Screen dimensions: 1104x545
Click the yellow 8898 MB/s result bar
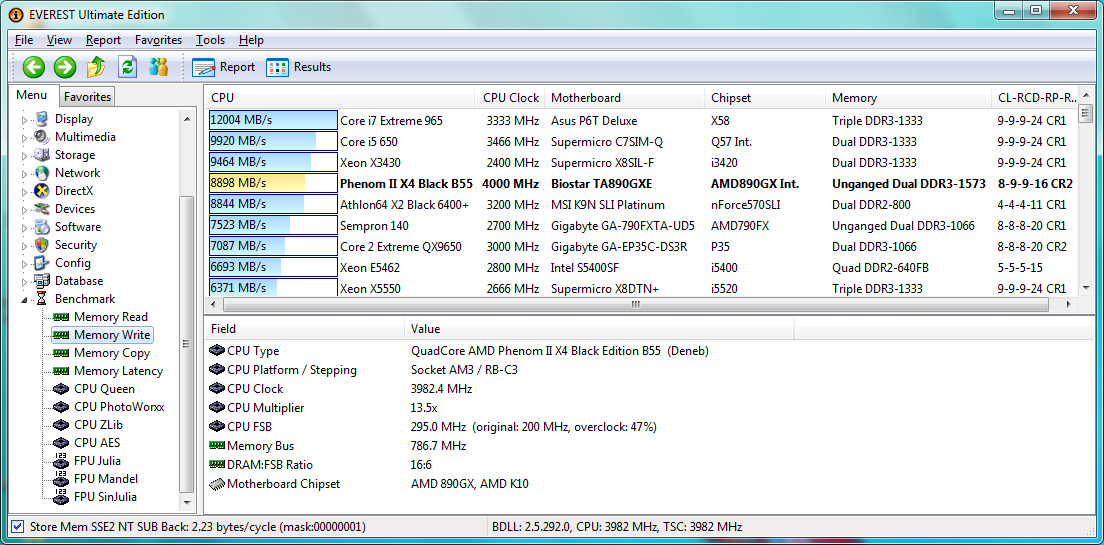click(273, 183)
